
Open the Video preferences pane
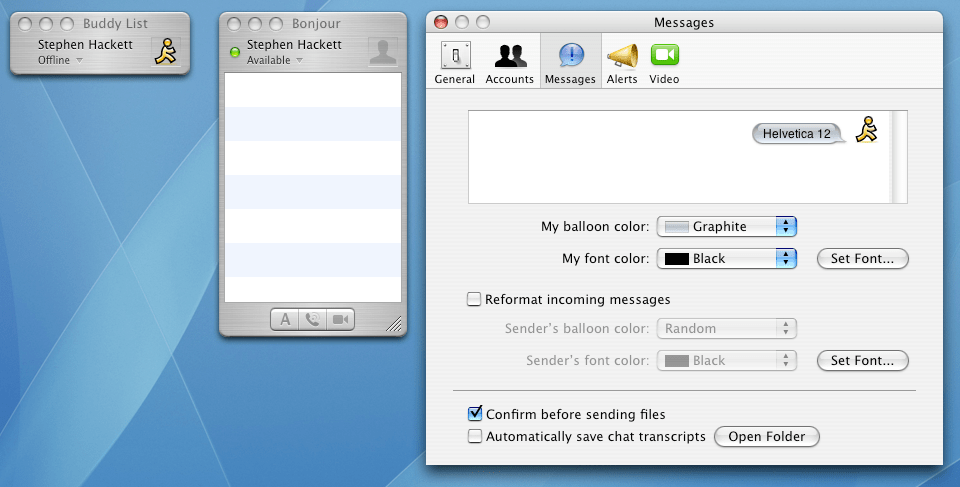(x=664, y=62)
